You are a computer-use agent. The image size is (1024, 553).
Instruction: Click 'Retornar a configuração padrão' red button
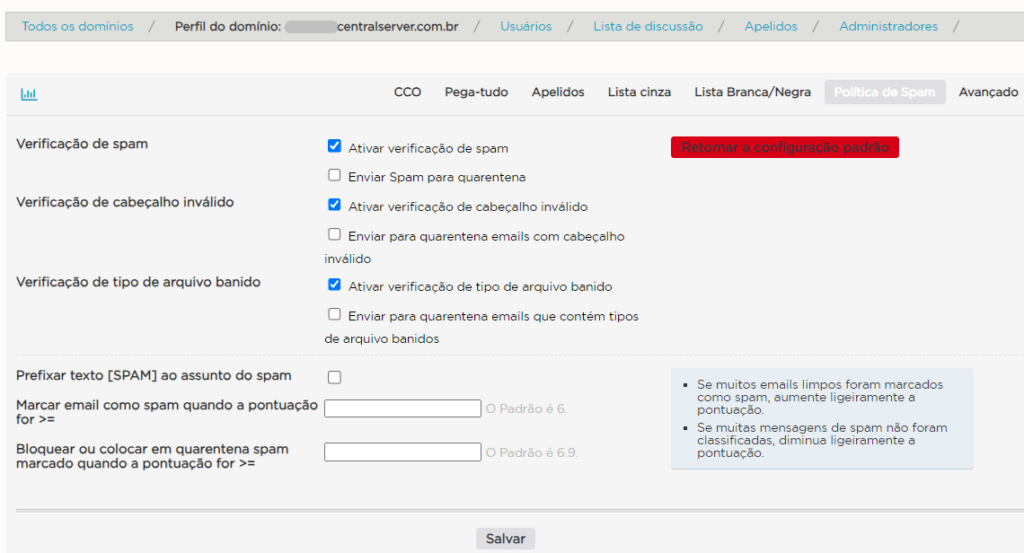(x=785, y=148)
